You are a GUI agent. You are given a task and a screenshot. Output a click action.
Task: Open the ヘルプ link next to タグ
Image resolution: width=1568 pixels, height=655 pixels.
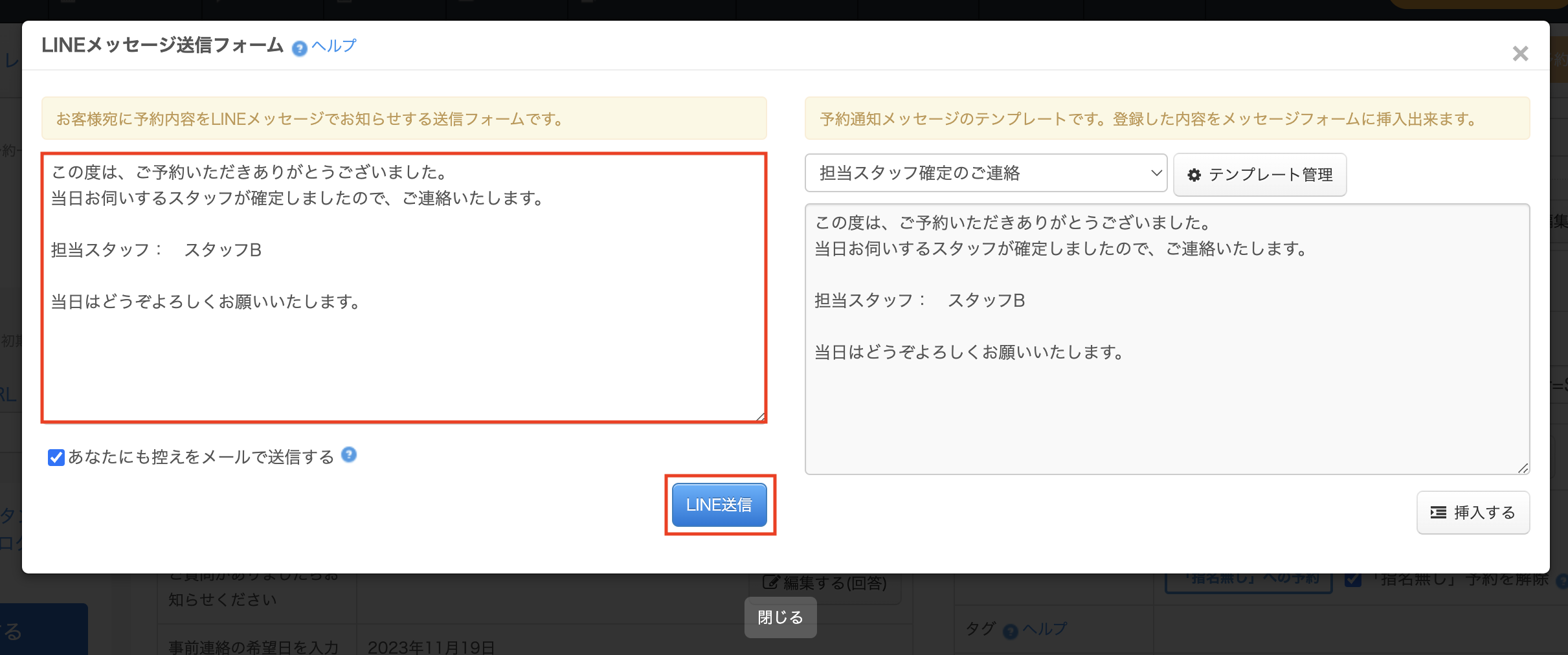(1045, 629)
